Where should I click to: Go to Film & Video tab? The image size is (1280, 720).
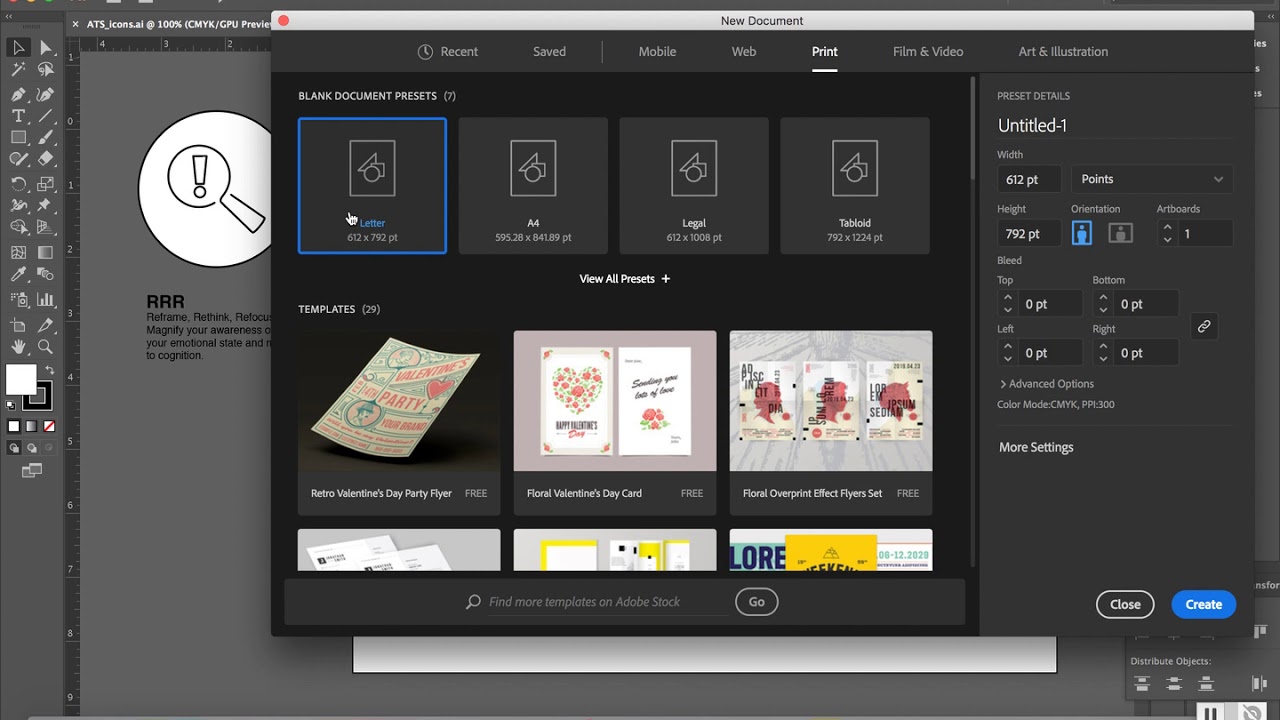pyautogui.click(x=928, y=52)
